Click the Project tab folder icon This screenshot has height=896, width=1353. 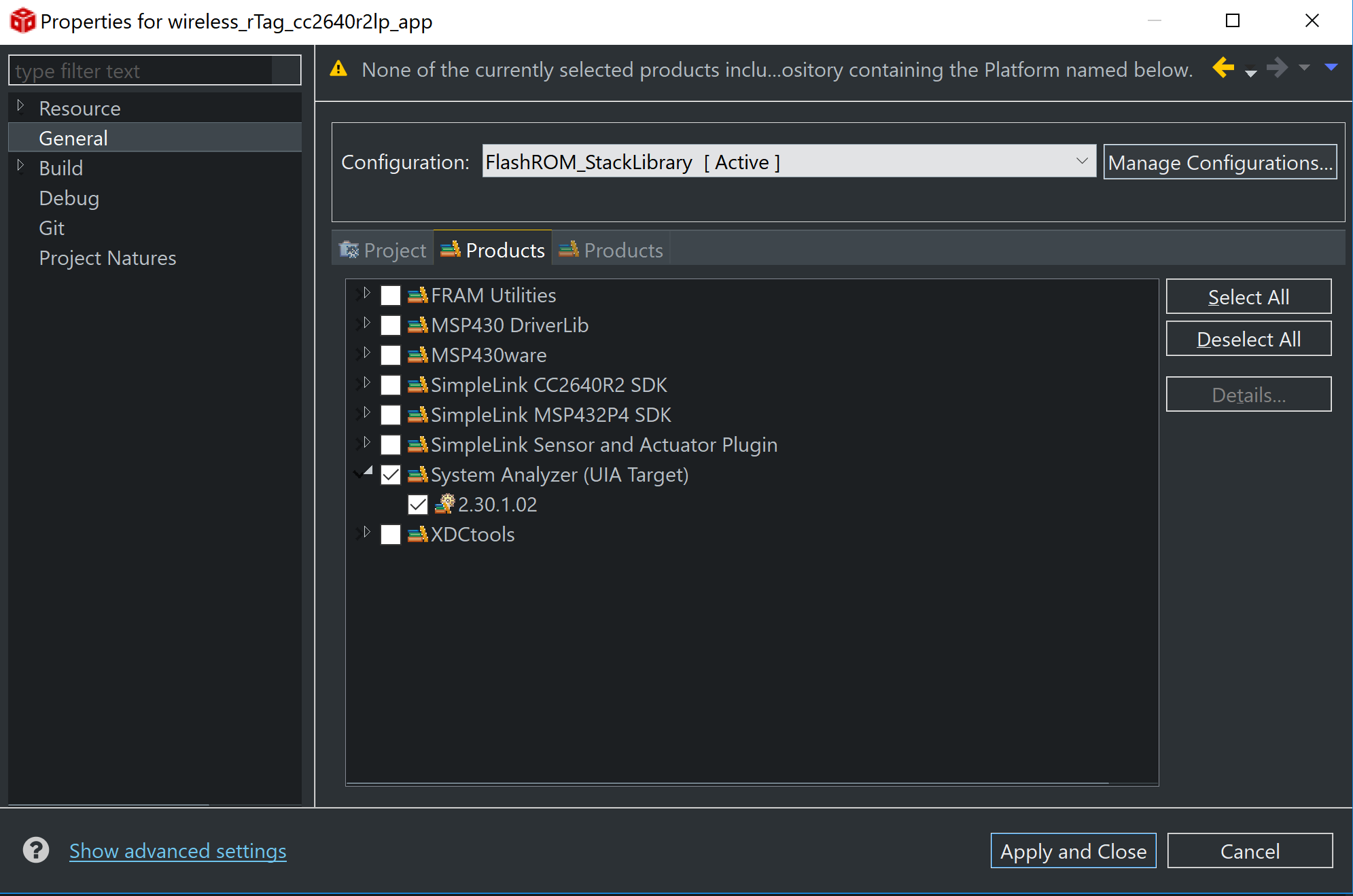[x=349, y=250]
